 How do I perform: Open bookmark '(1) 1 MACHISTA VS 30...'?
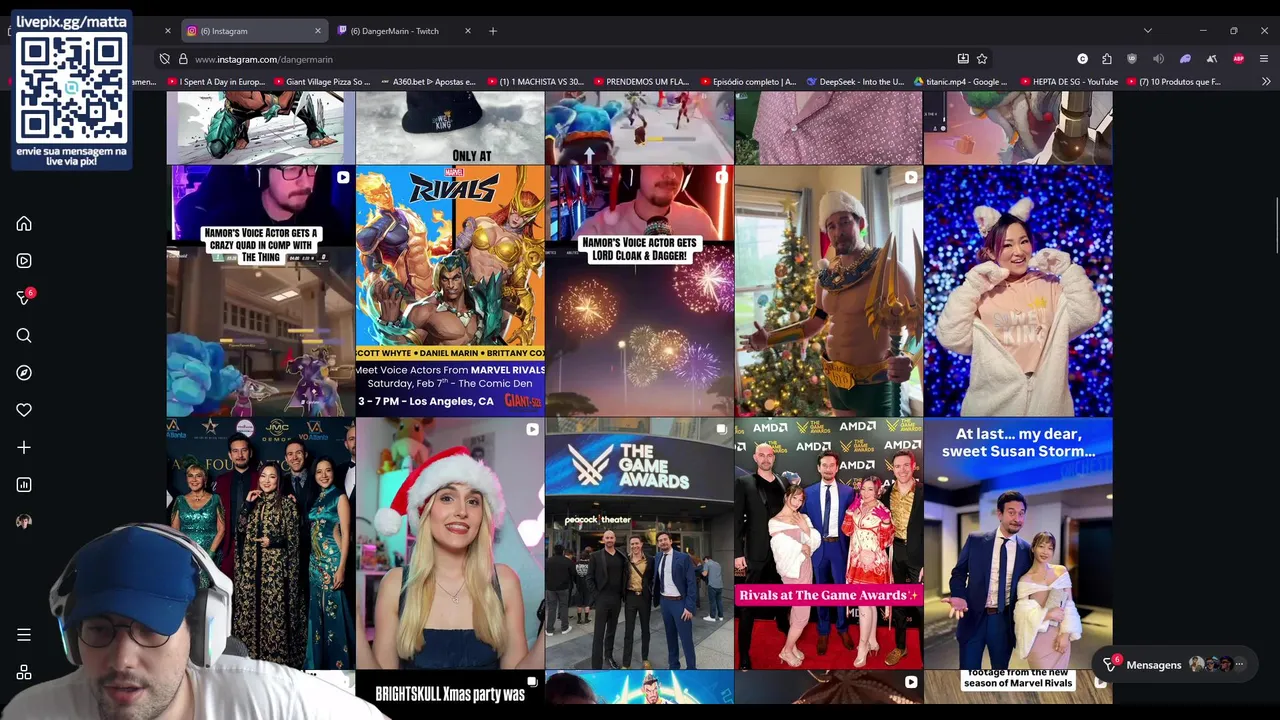[x=535, y=82]
